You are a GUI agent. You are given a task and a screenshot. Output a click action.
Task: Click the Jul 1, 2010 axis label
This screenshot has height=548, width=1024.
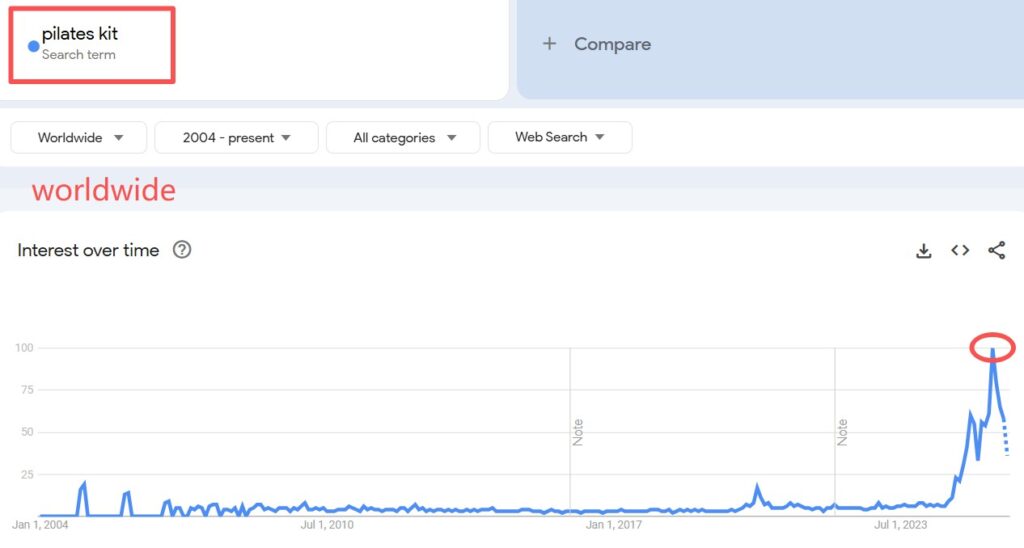[x=328, y=524]
